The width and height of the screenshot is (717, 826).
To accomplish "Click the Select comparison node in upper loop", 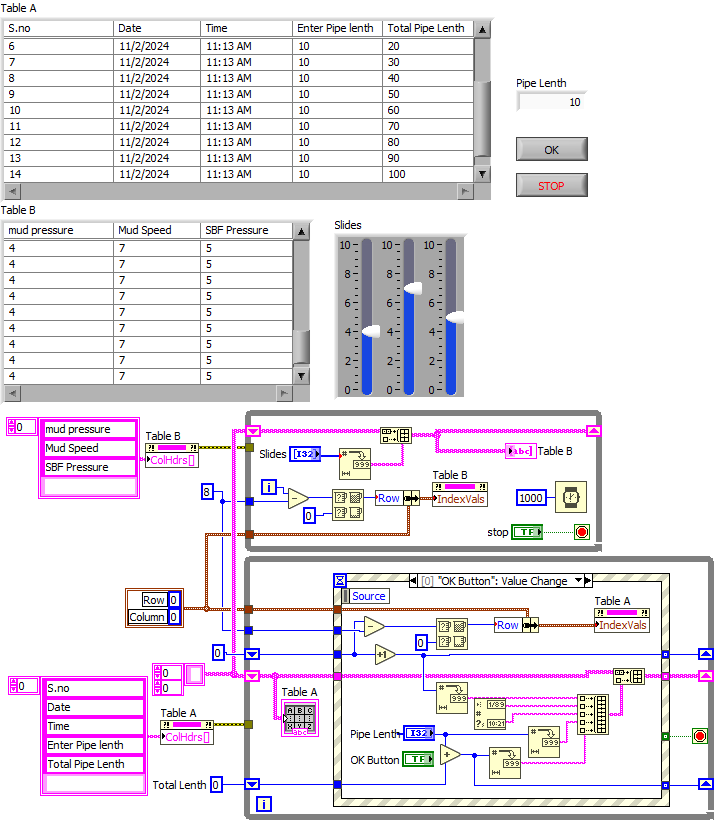I will (348, 505).
